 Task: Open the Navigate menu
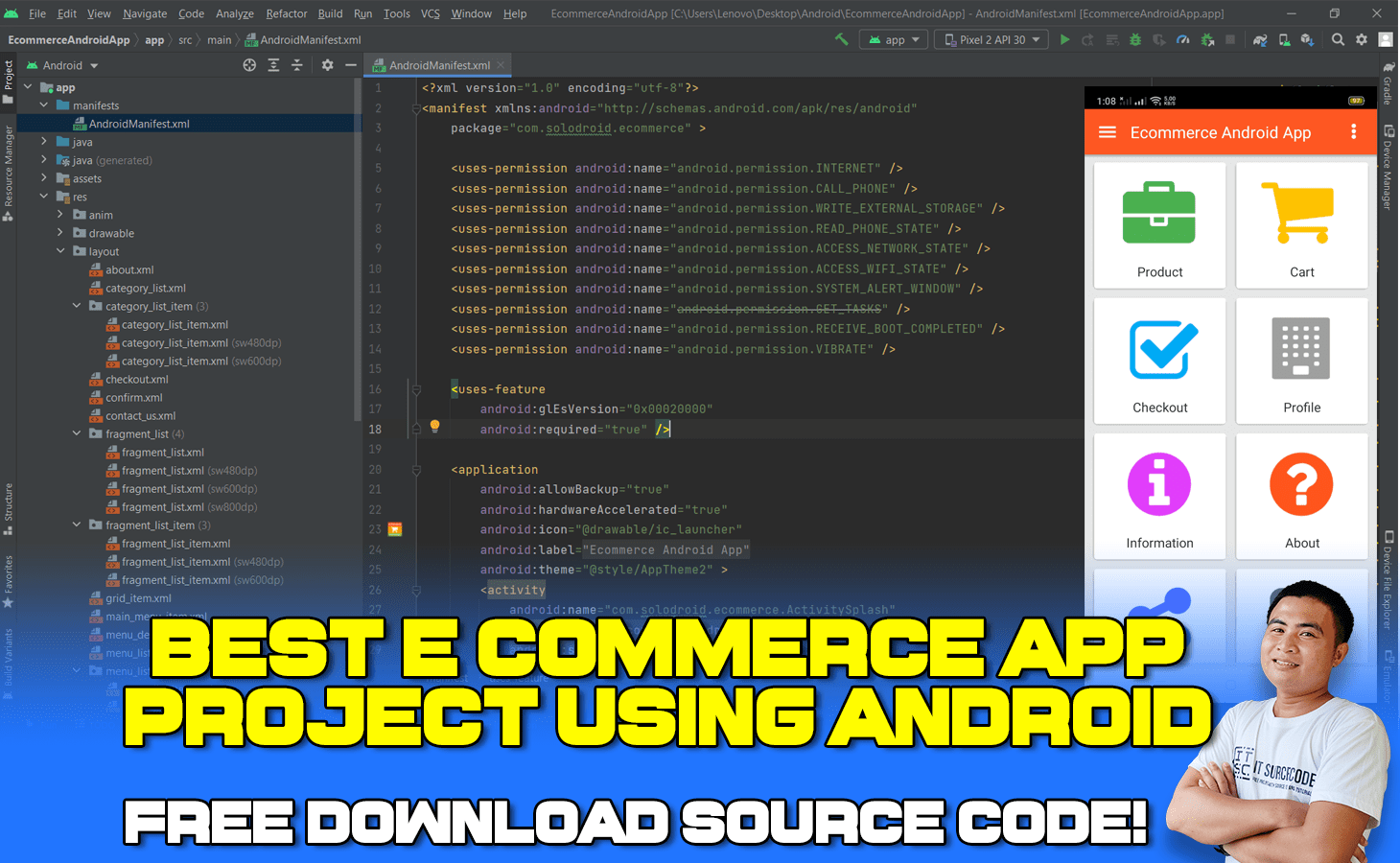(145, 13)
